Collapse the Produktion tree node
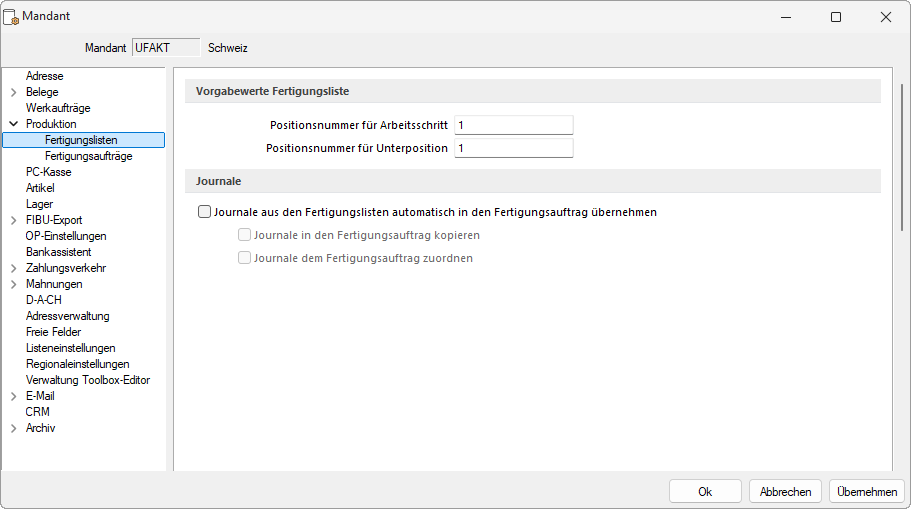This screenshot has width=911, height=509. coord(13,124)
